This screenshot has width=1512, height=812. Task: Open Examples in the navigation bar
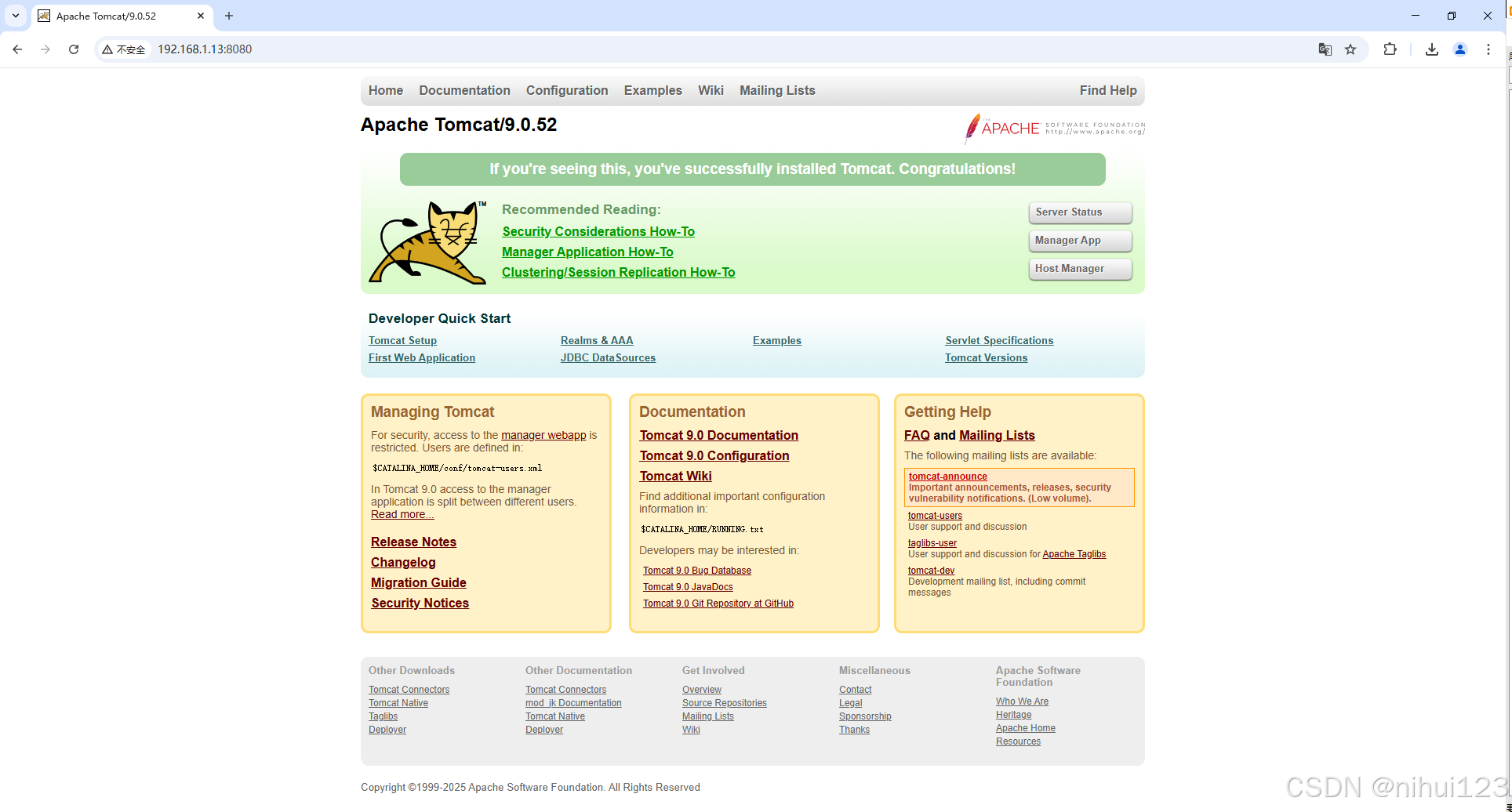pyautogui.click(x=653, y=91)
